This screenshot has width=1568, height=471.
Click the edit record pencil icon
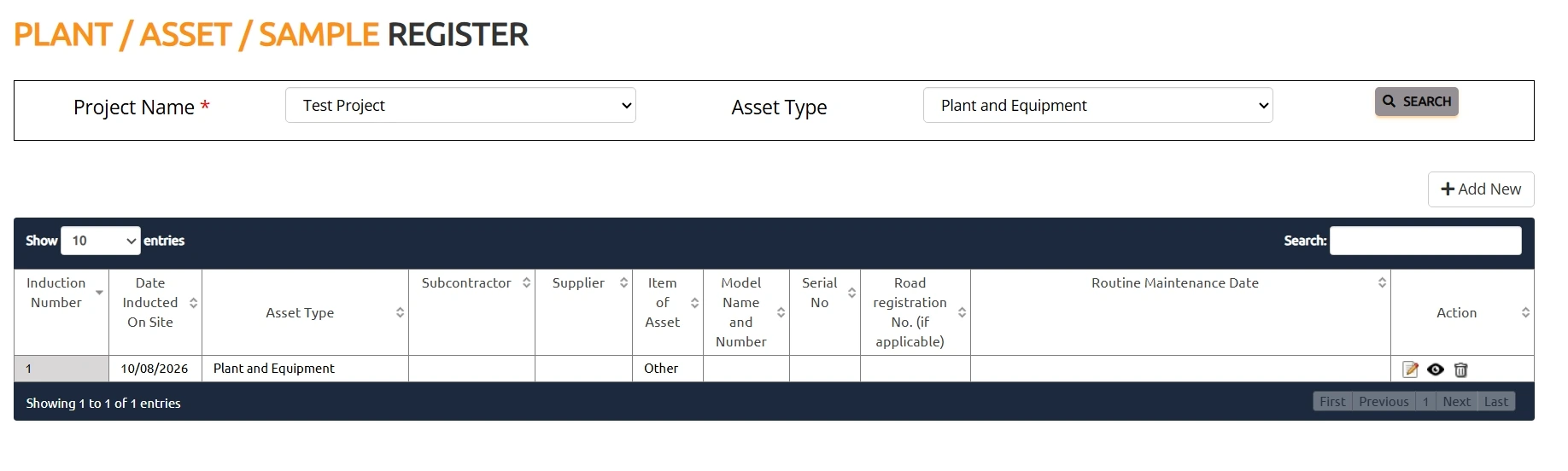pyautogui.click(x=1410, y=369)
